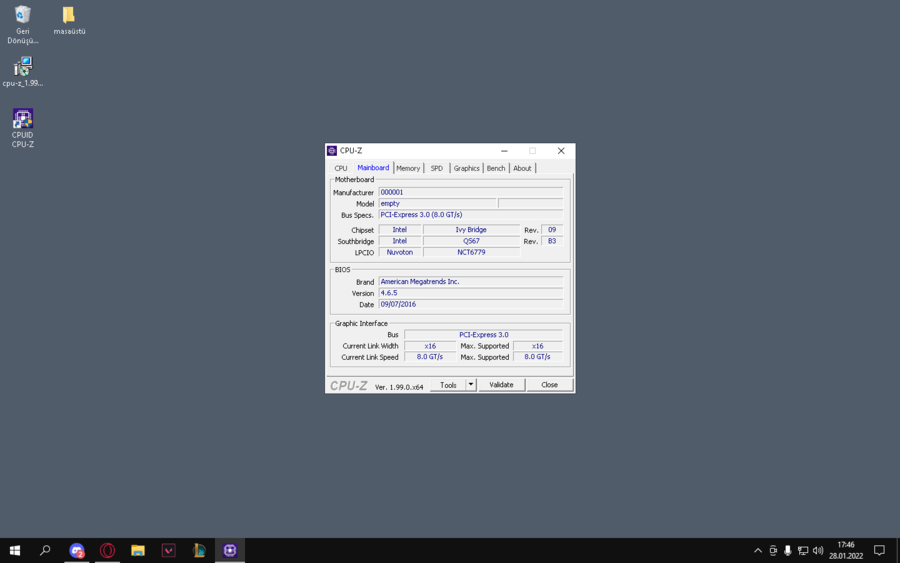Click the BIOS date 09/07/2016
900x563 pixels.
pos(471,304)
